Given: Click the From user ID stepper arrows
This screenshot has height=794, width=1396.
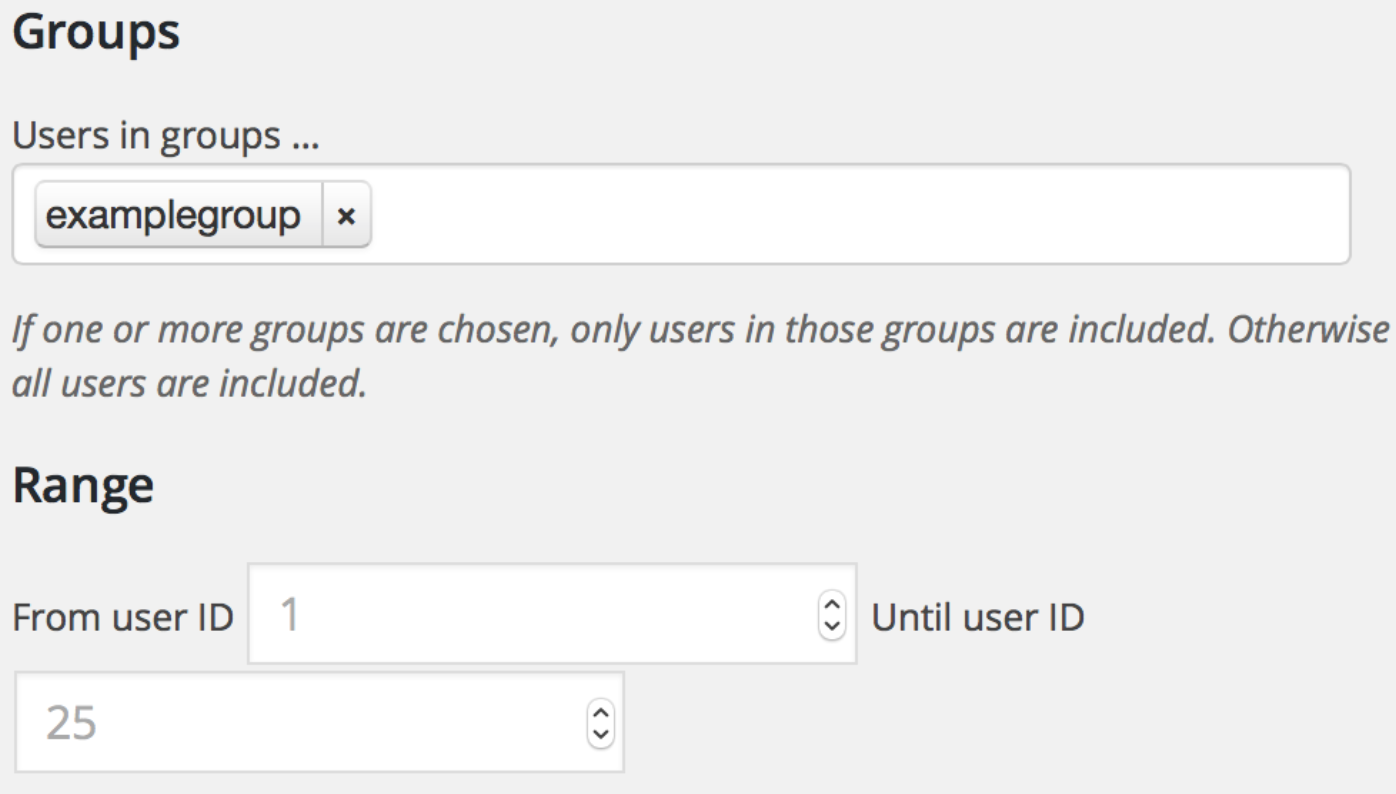Looking at the screenshot, I should click(832, 614).
